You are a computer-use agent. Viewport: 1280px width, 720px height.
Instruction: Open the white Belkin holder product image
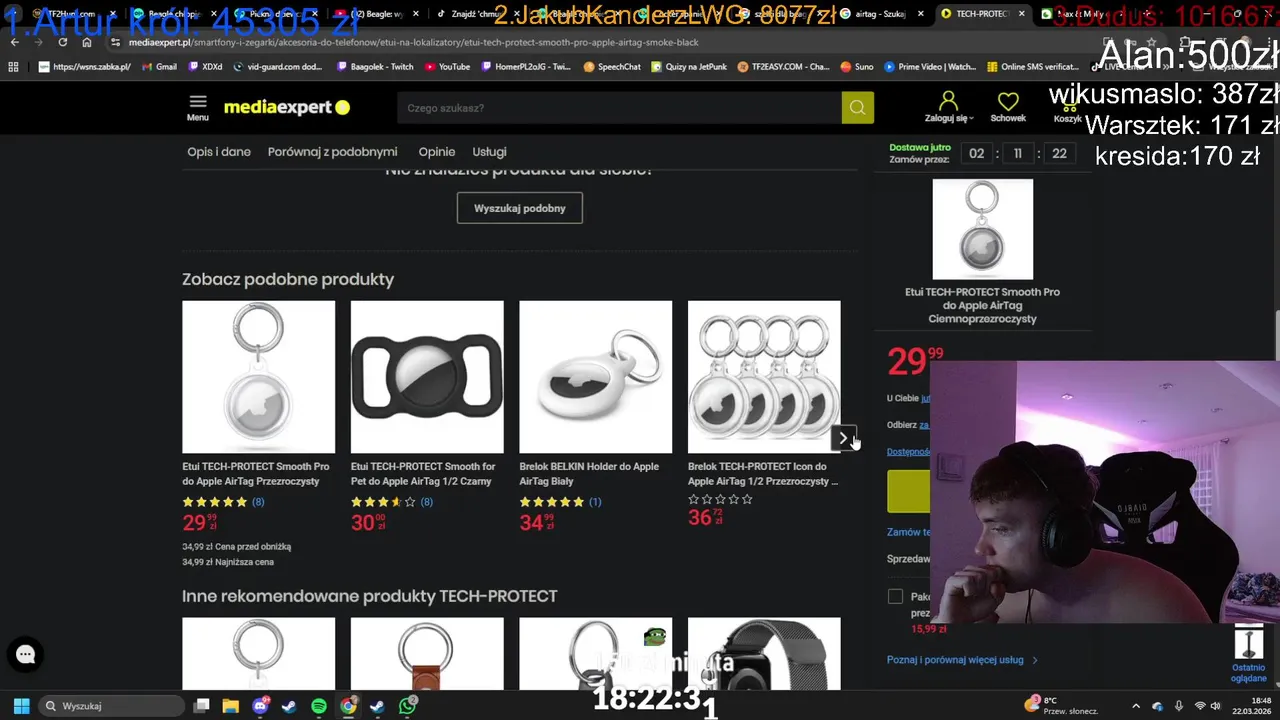click(x=596, y=377)
